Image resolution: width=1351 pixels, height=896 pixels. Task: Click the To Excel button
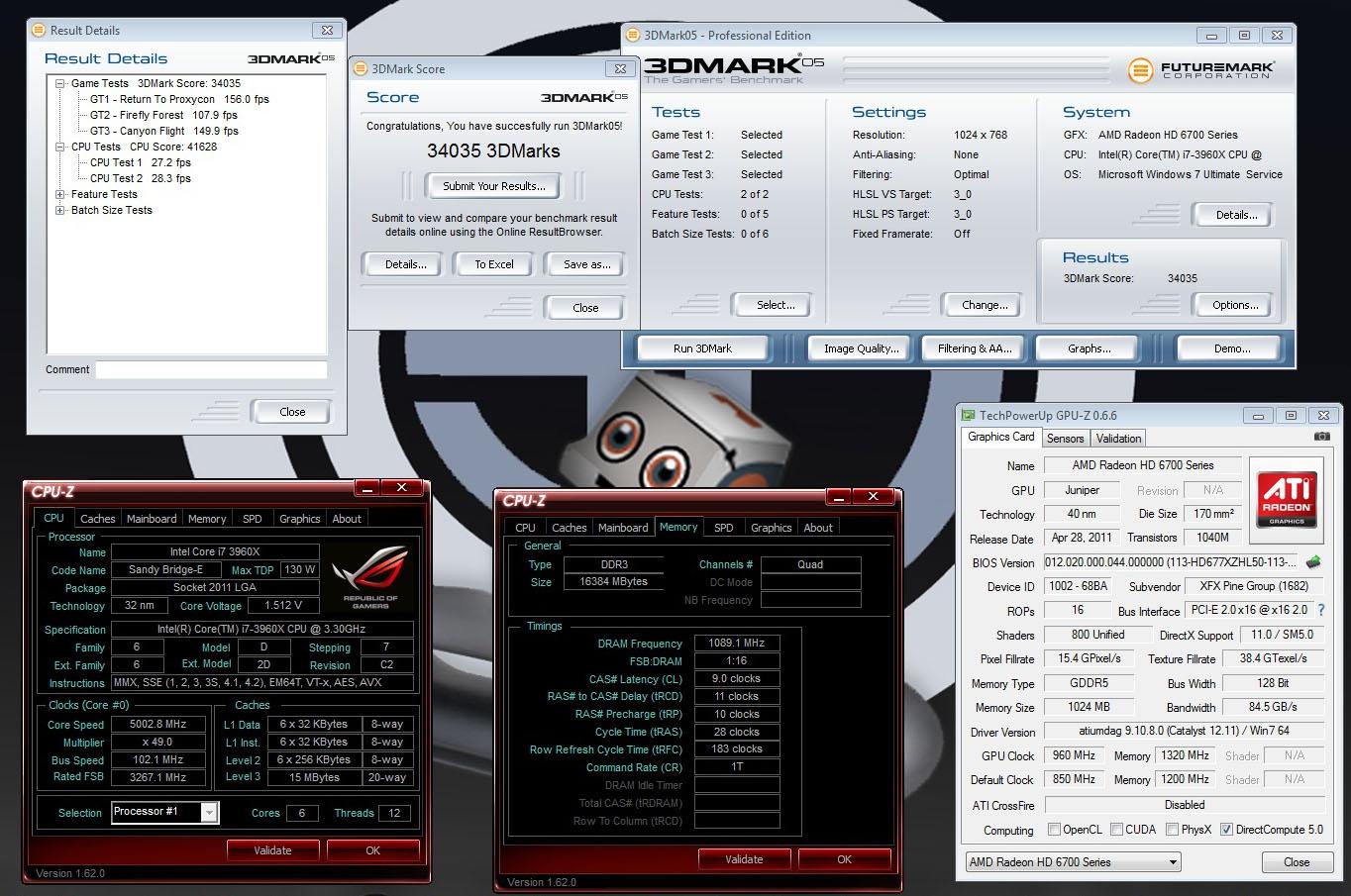point(494,264)
